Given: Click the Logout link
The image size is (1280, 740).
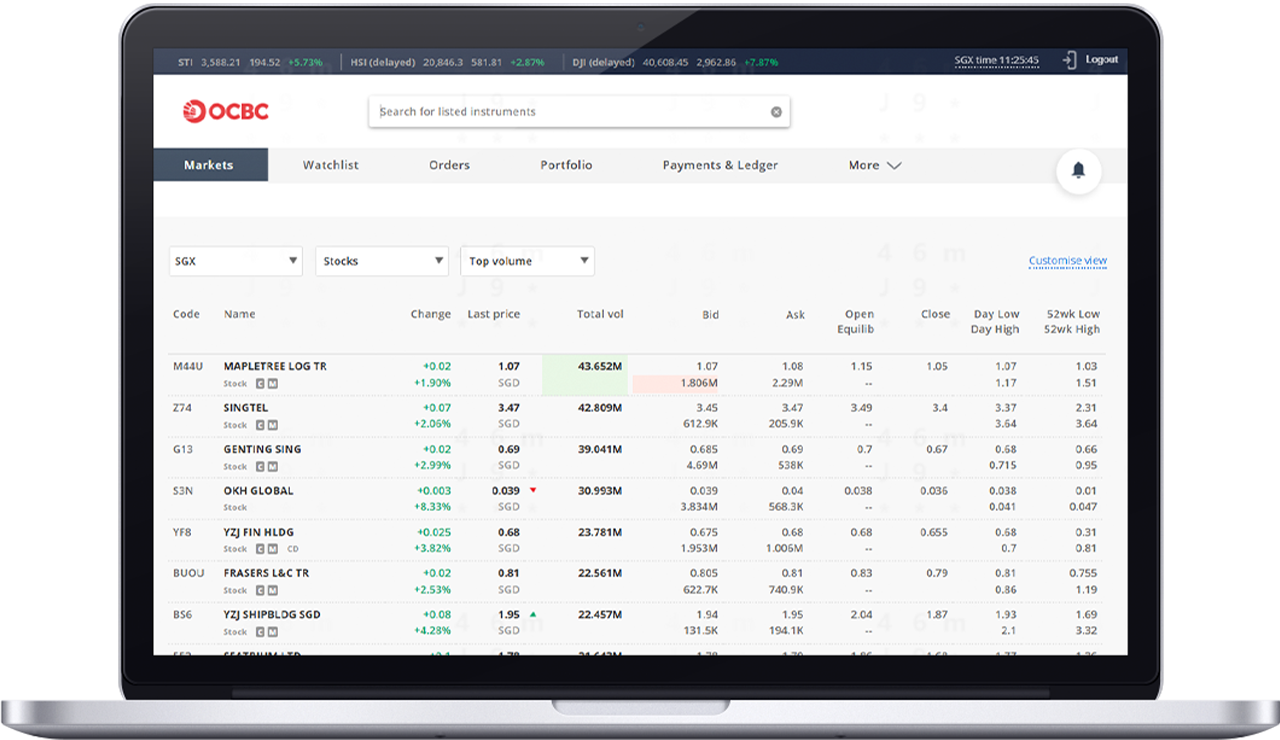Looking at the screenshot, I should pyautogui.click(x=1102, y=60).
